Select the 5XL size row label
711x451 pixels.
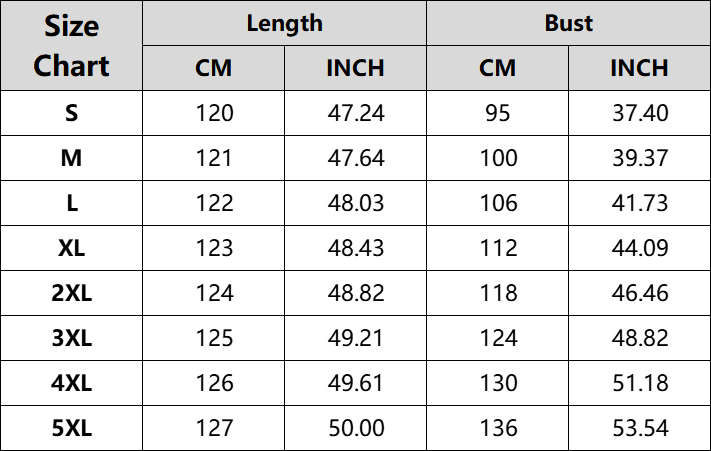tap(72, 428)
